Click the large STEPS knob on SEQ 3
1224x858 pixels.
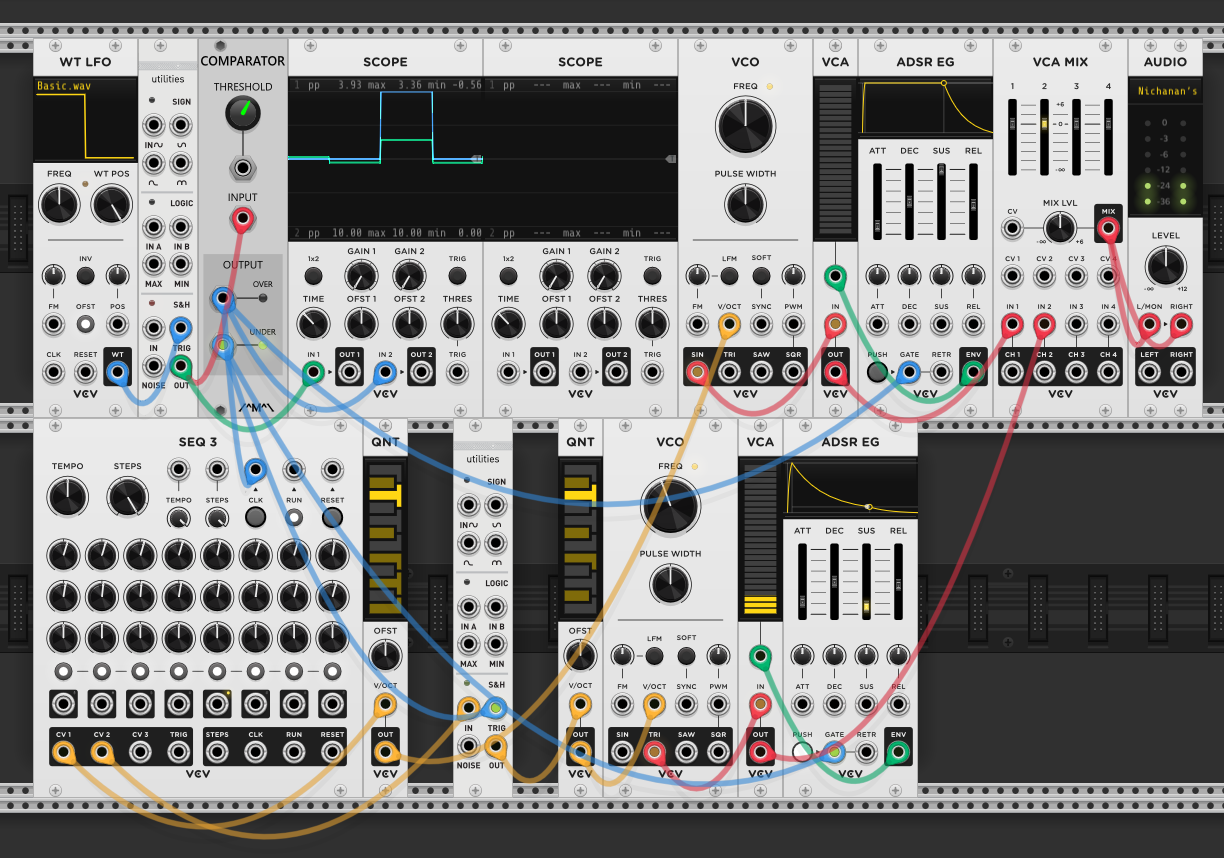[x=127, y=497]
